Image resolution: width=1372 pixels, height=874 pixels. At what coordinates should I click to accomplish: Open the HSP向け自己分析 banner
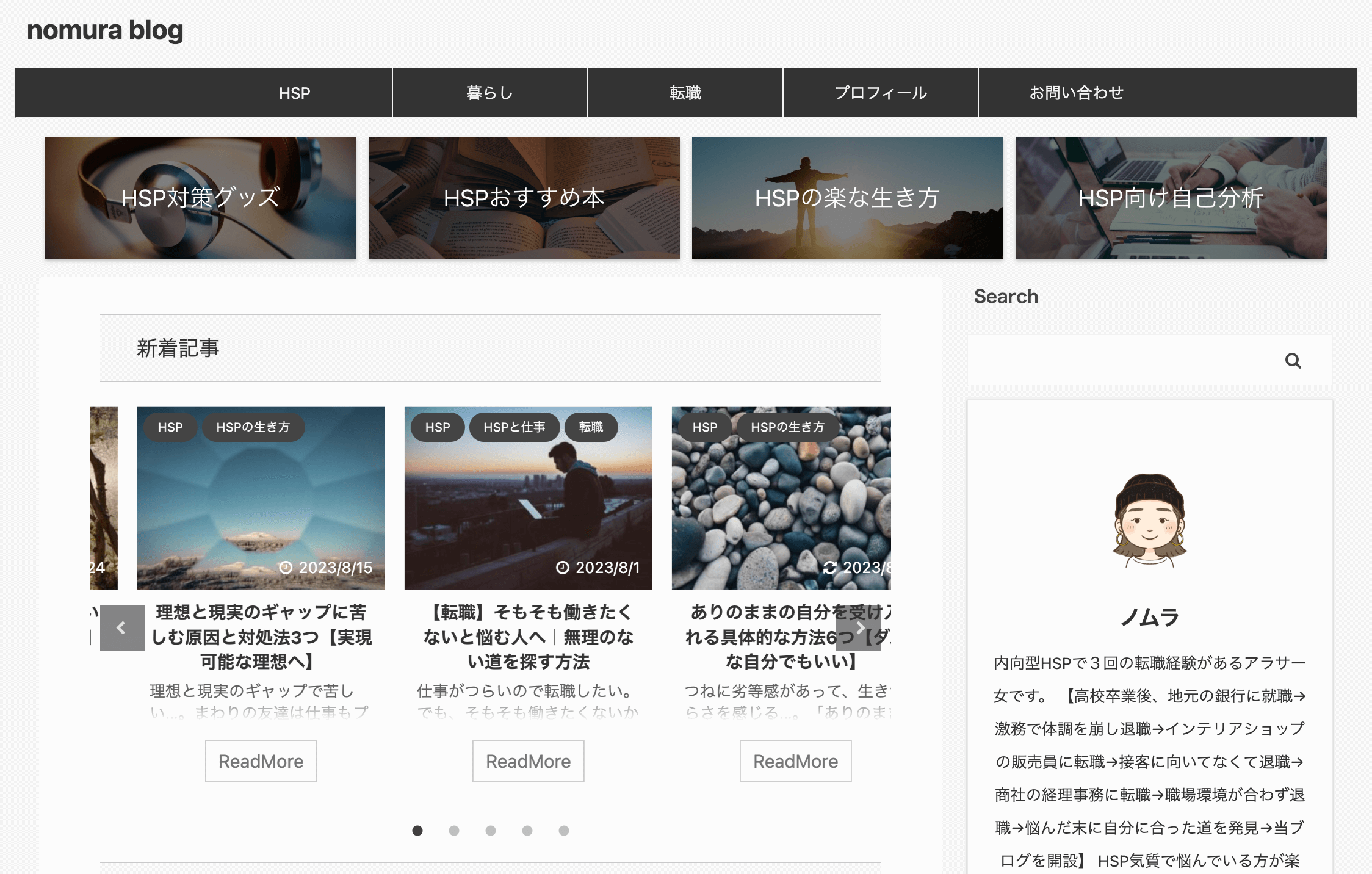coord(1171,198)
